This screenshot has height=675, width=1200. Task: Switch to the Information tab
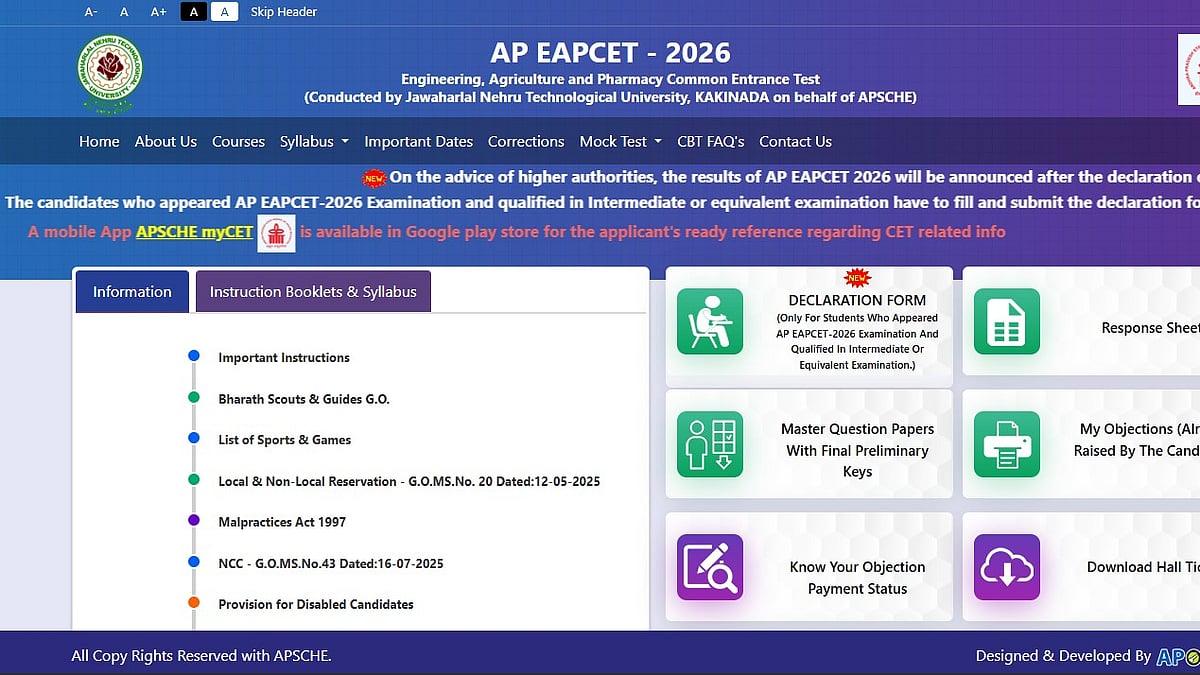point(132,292)
